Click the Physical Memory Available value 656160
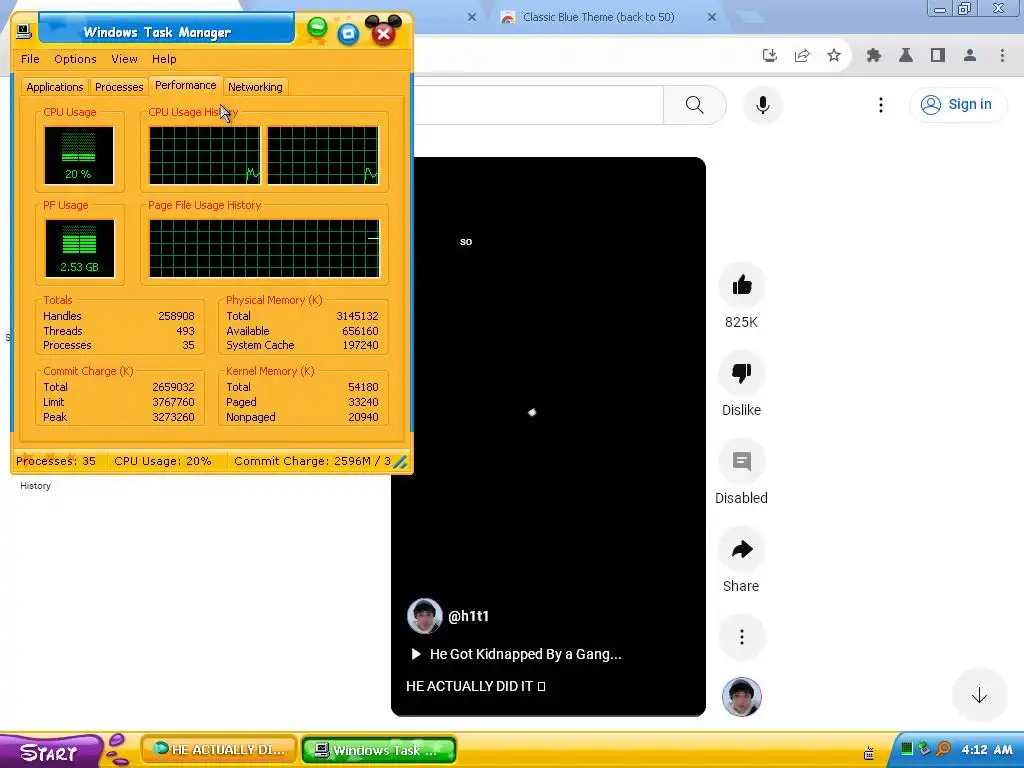This screenshot has width=1024, height=768. click(x=360, y=331)
